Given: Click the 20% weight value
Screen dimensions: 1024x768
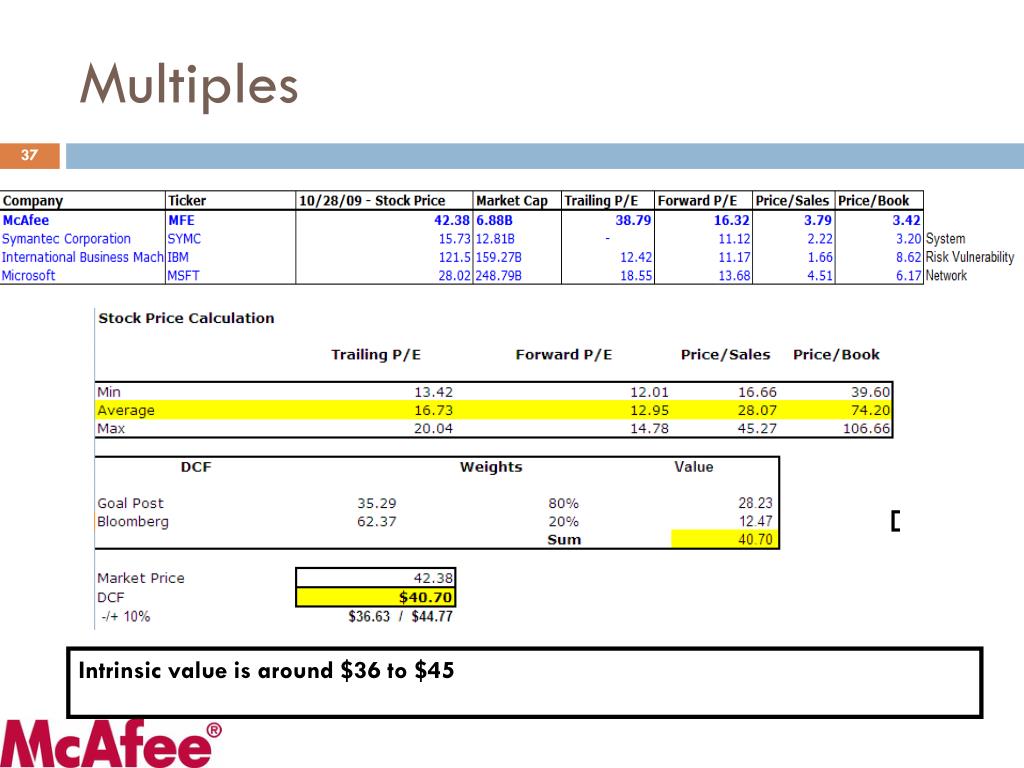Looking at the screenshot, I should 564,521.
